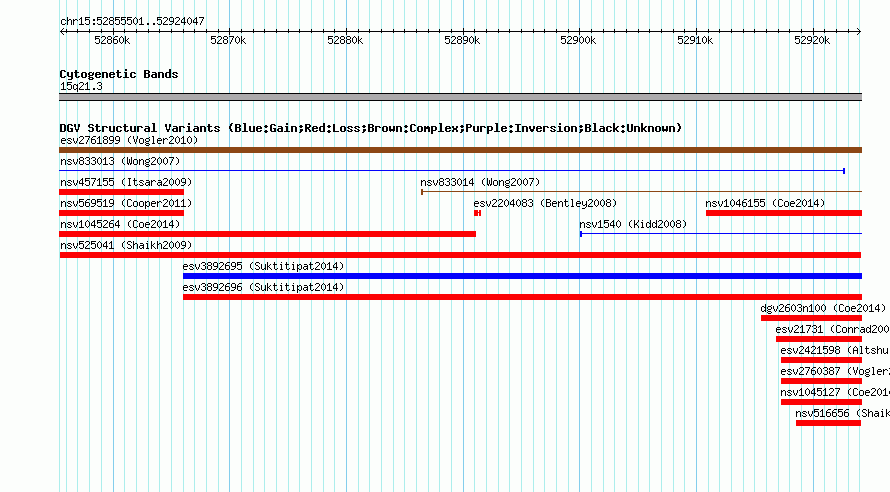This screenshot has height=492, width=890.
Task: Select the red nsv516656 loss bar
Action: point(829,423)
